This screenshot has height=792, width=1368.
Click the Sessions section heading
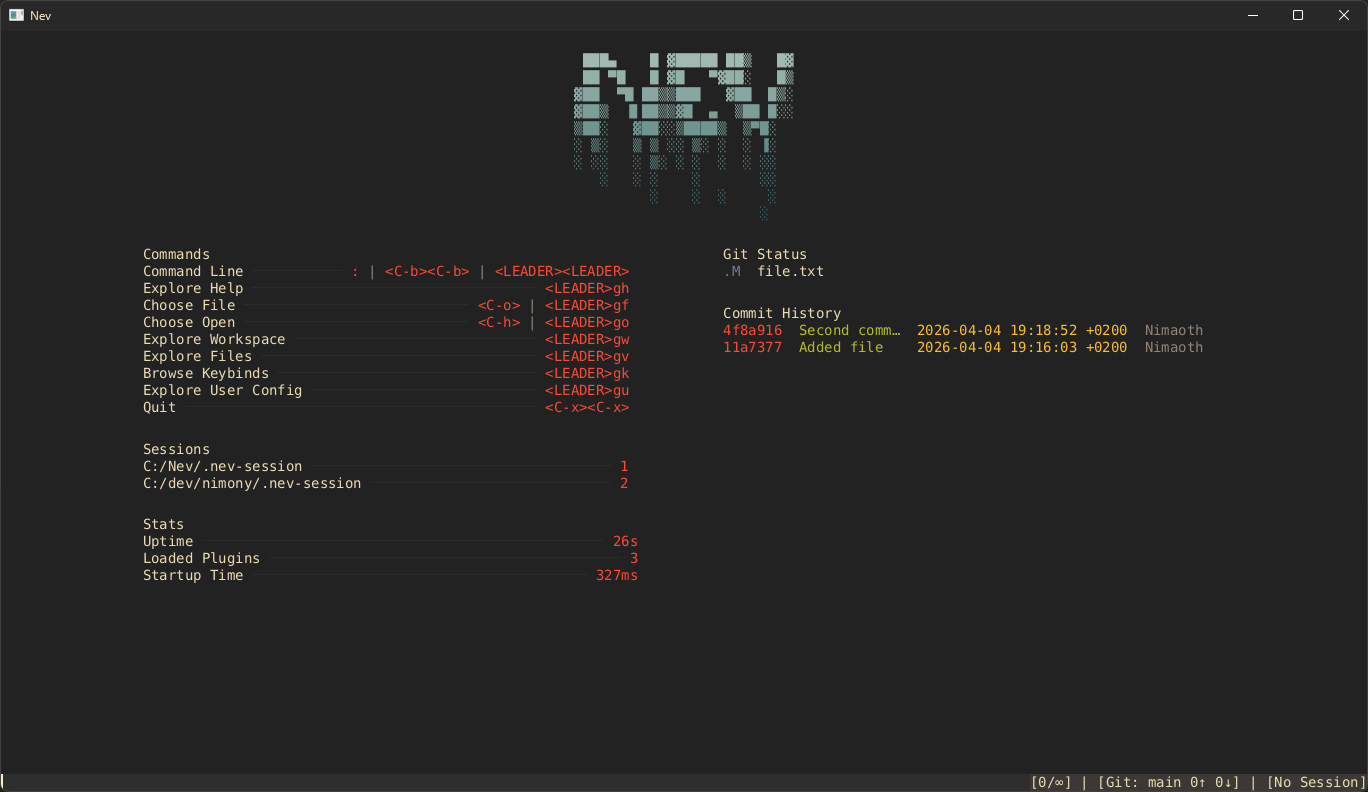[x=177, y=449]
